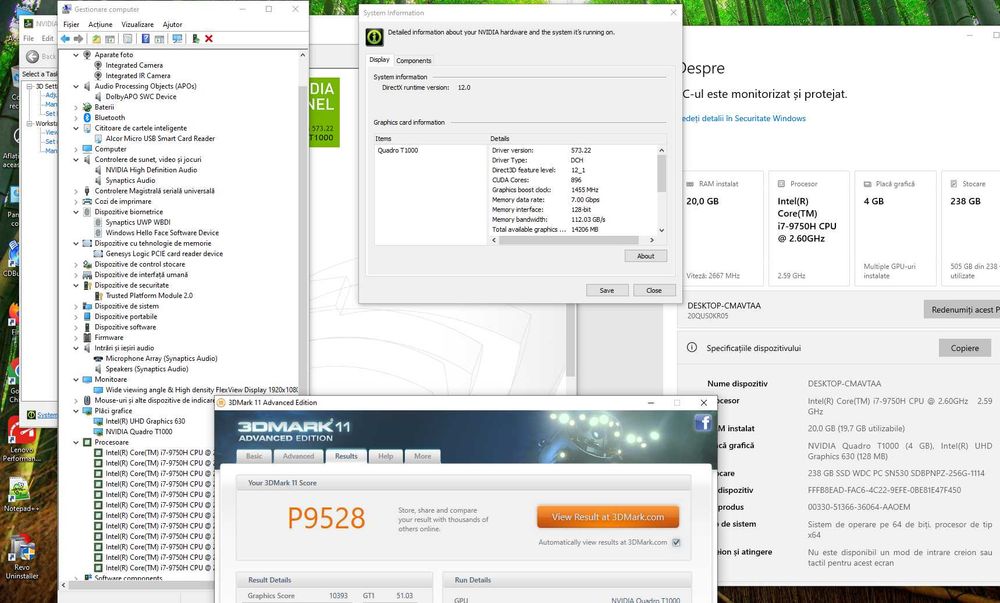The height and width of the screenshot is (603, 1000).
Task: Switch to Components tab in System Information
Action: [414, 61]
